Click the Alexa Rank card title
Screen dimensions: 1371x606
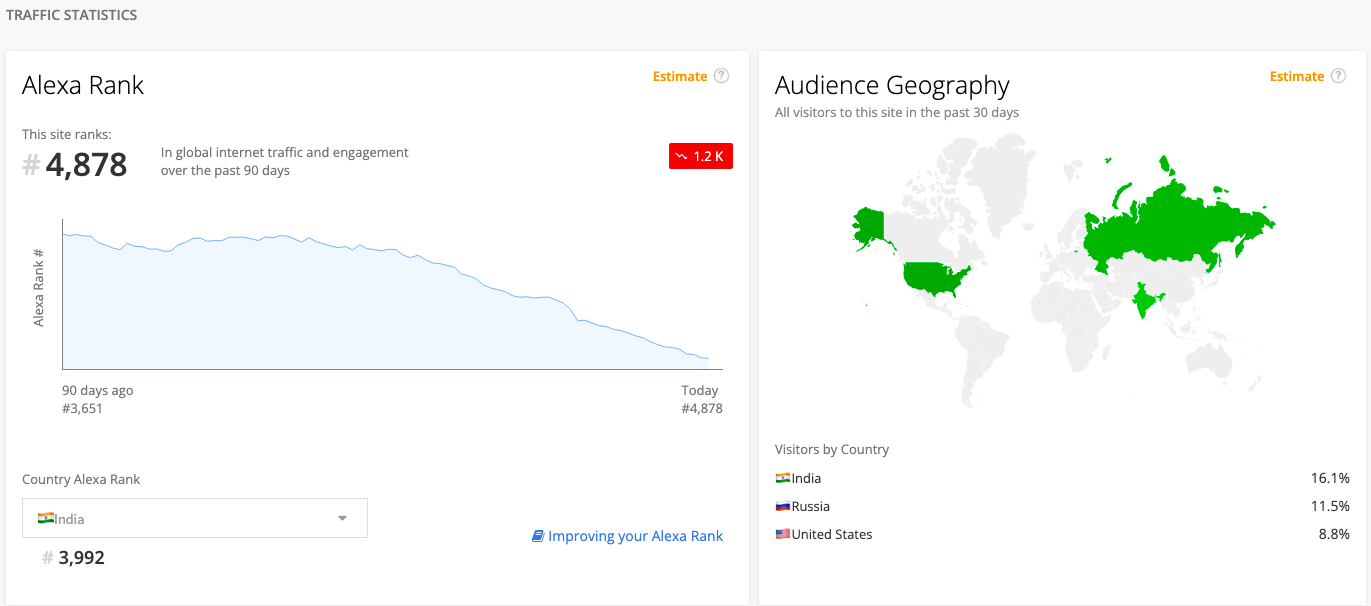[x=83, y=85]
